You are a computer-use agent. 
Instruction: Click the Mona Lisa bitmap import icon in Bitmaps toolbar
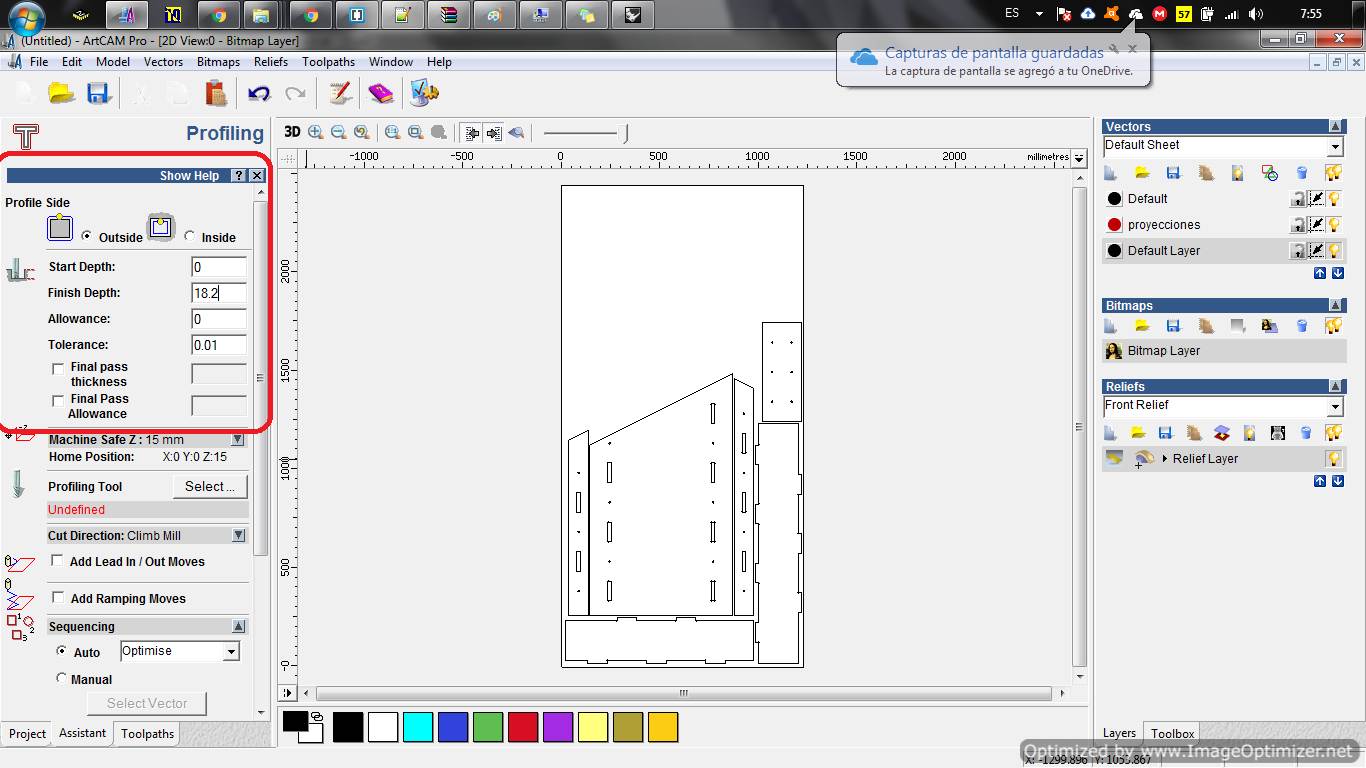pyautogui.click(x=1269, y=326)
